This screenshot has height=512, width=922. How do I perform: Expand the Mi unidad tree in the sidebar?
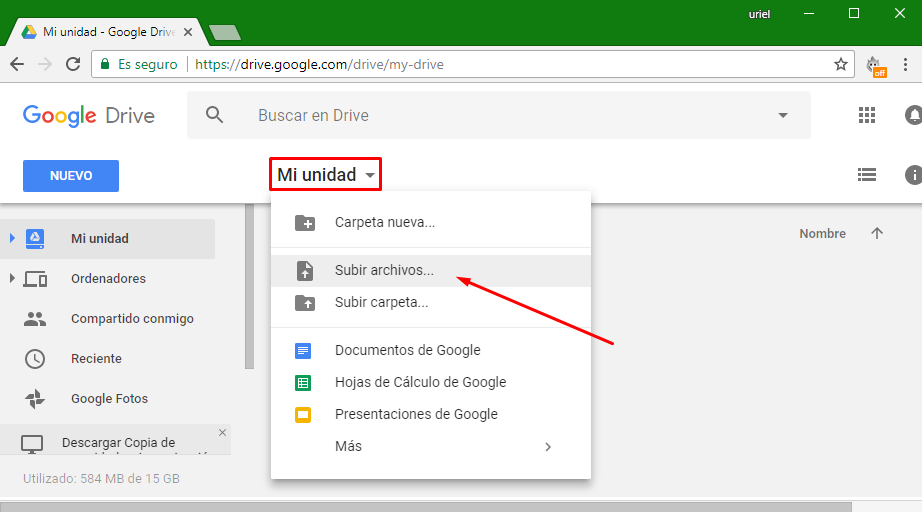(x=12, y=238)
